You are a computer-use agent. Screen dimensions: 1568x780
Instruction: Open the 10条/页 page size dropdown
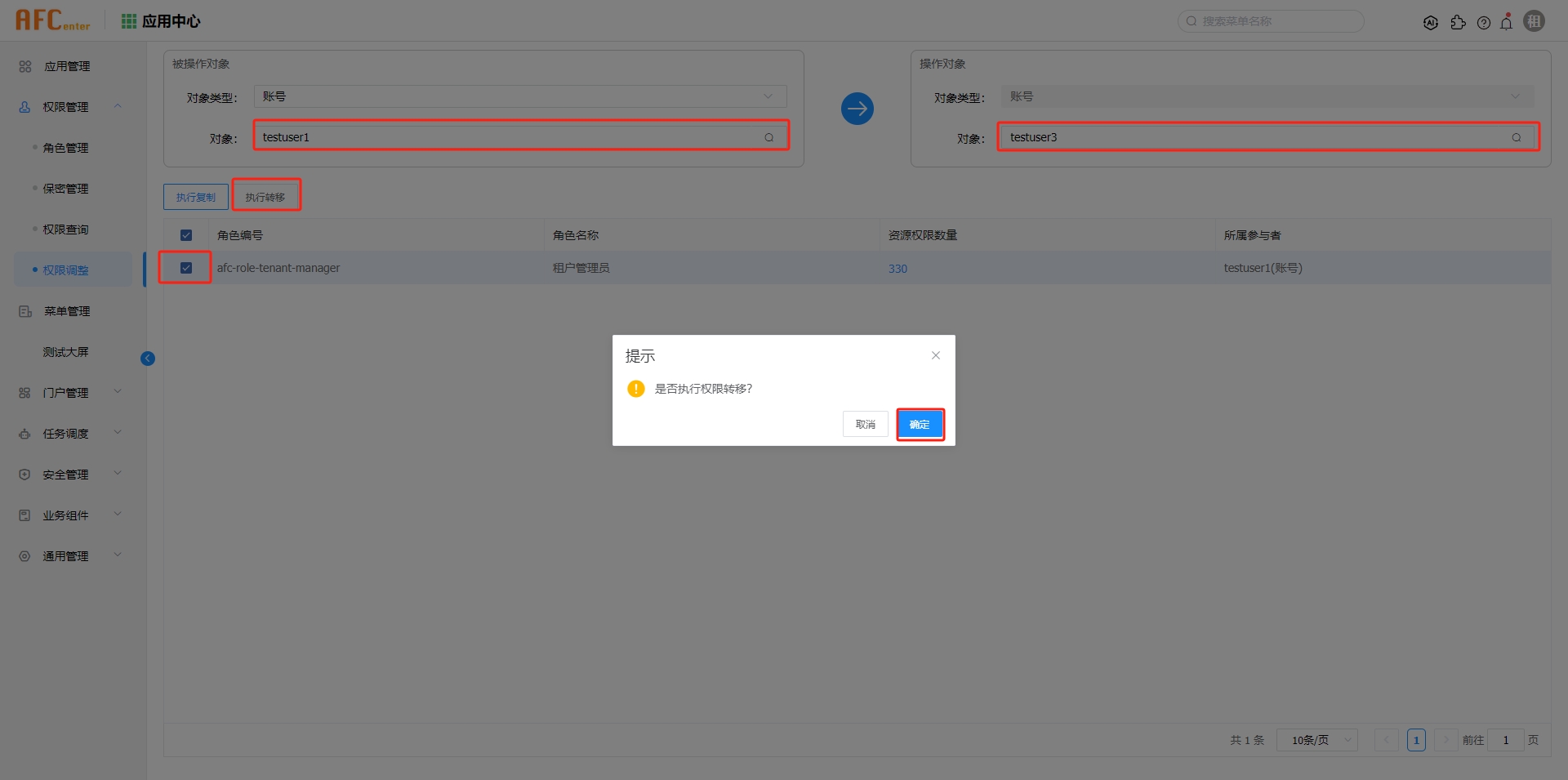[x=1316, y=740]
